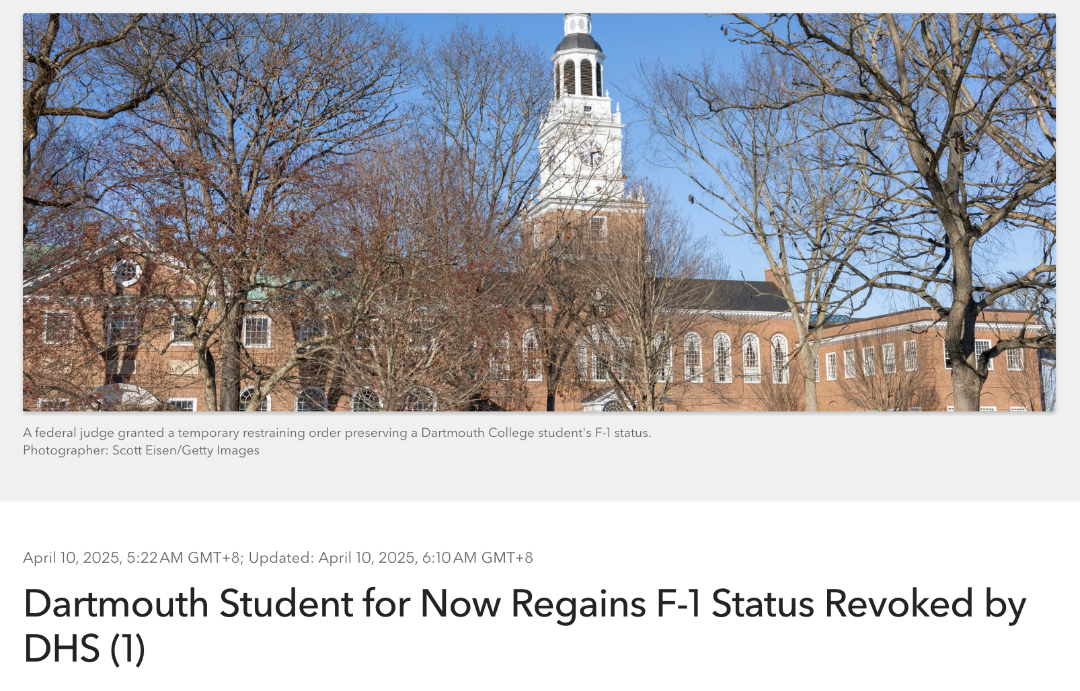
Task: Click the arched windows on the brick wing
Action: [x=736, y=357]
